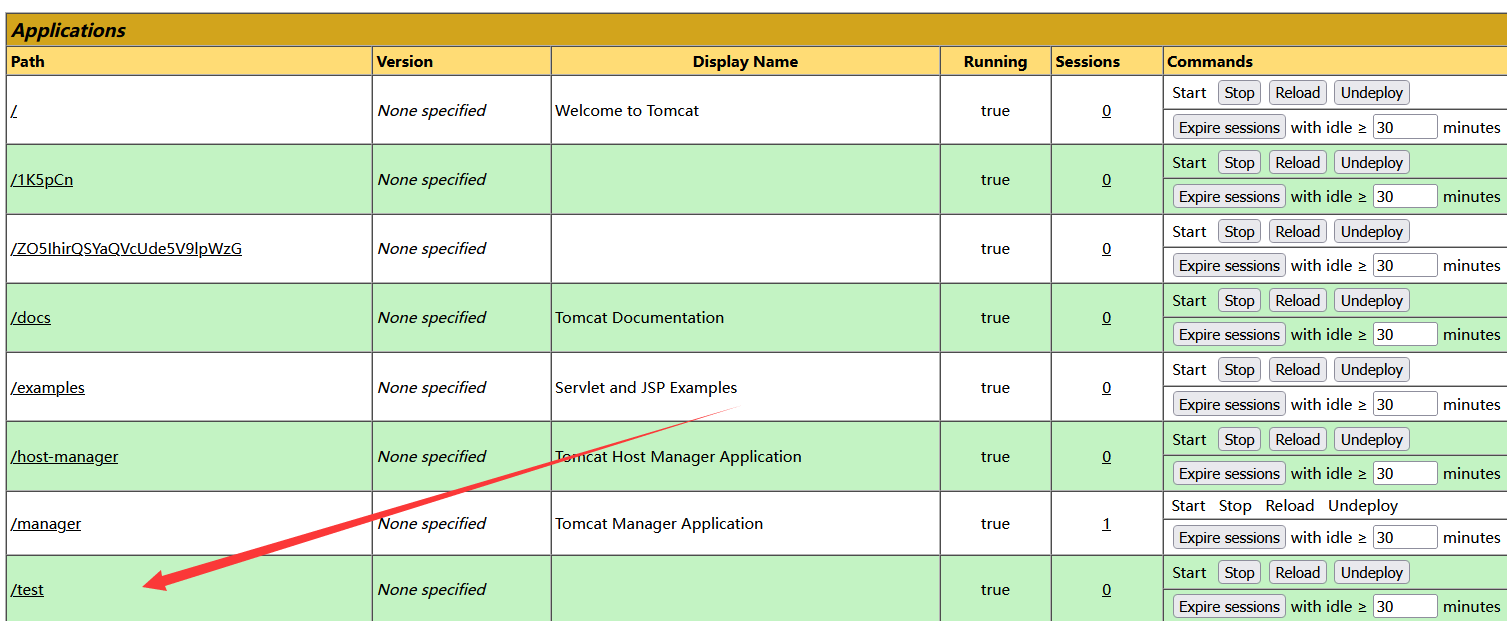The height and width of the screenshot is (621, 1507).
Task: Undeploy the /ZO5IhirQSYaQVcUde5V9lpWzG application
Action: point(1372,232)
